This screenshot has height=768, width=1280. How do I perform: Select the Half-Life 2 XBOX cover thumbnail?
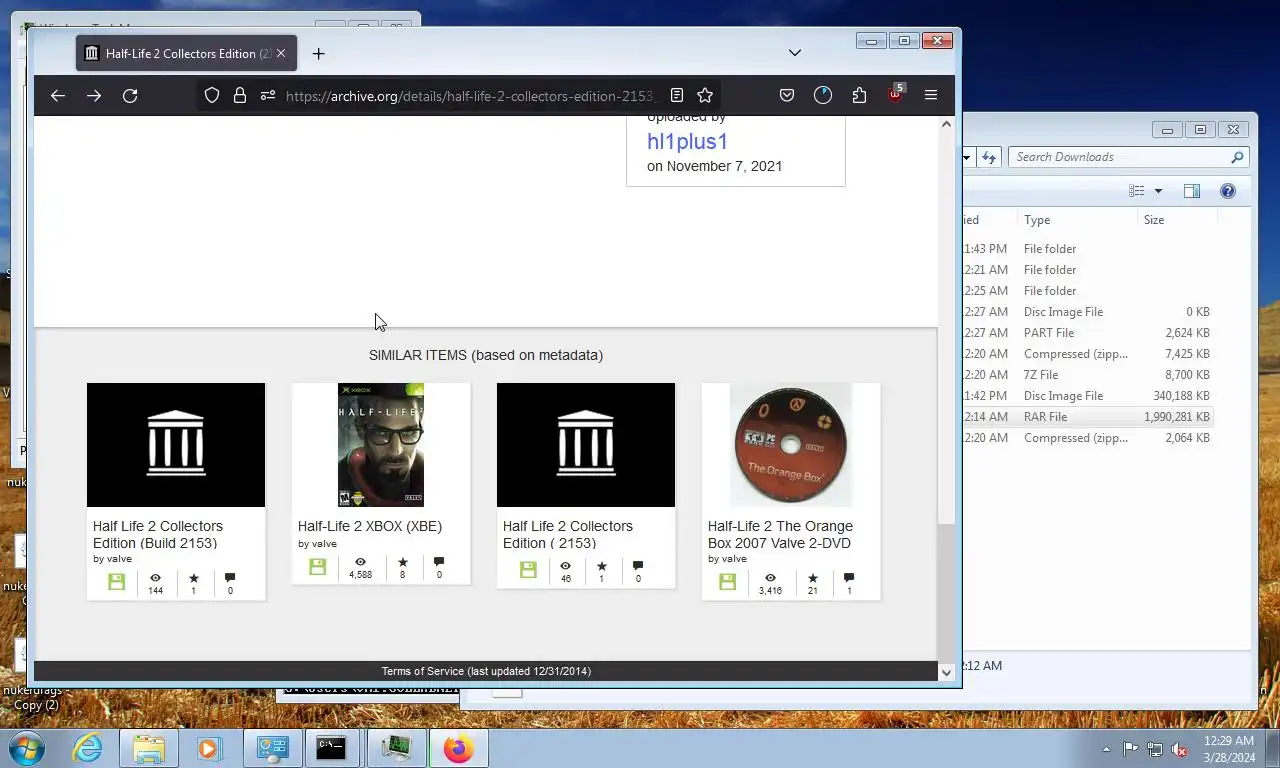381,445
